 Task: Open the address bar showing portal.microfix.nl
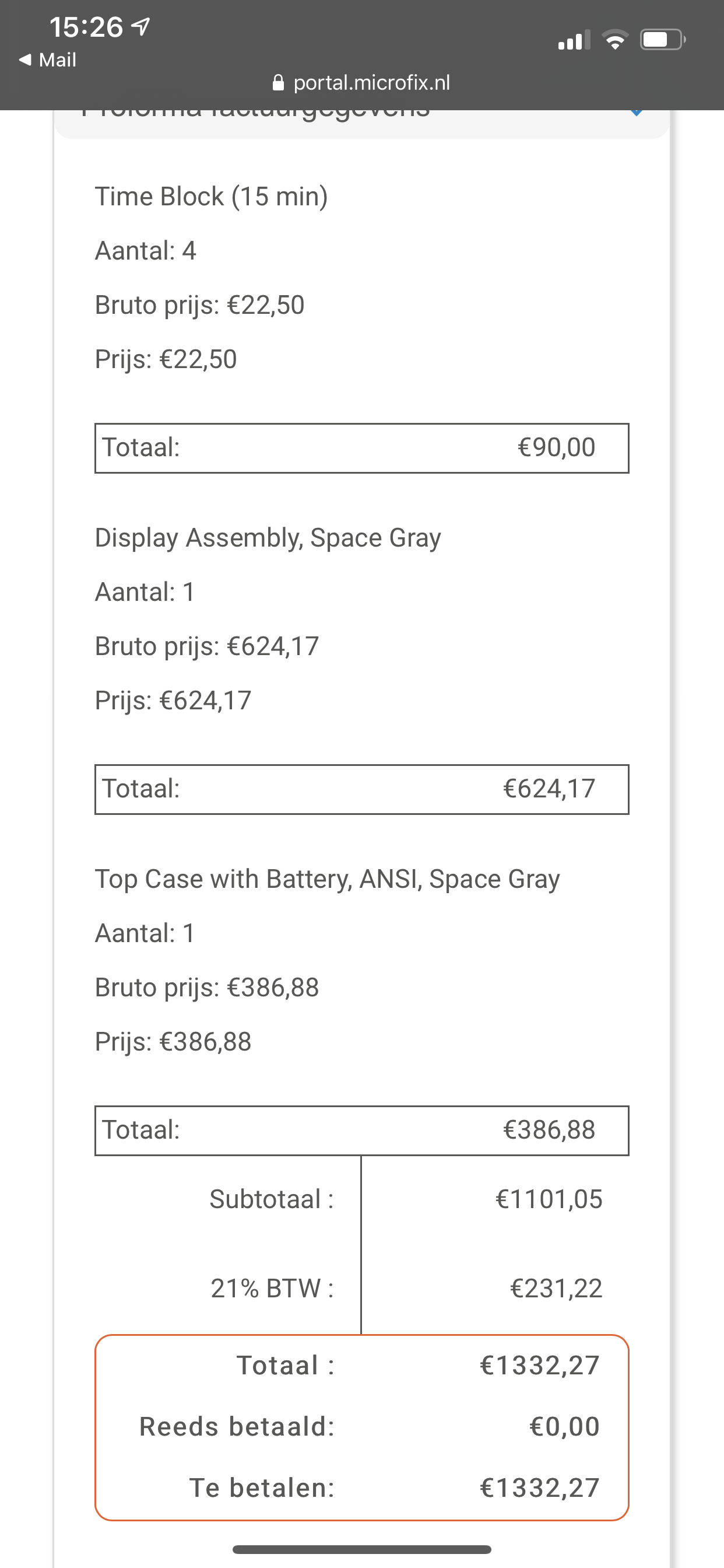pyautogui.click(x=371, y=83)
